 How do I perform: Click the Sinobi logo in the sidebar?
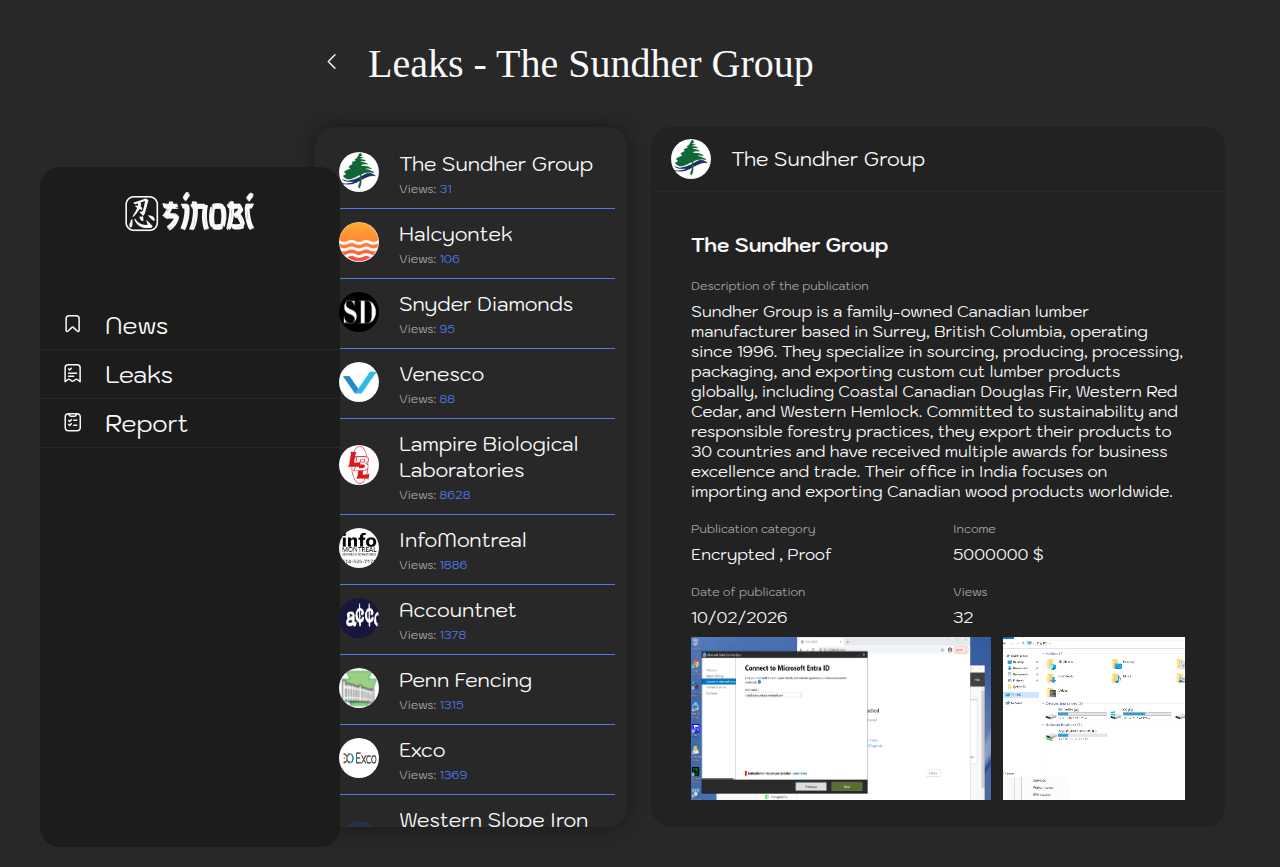(x=190, y=212)
